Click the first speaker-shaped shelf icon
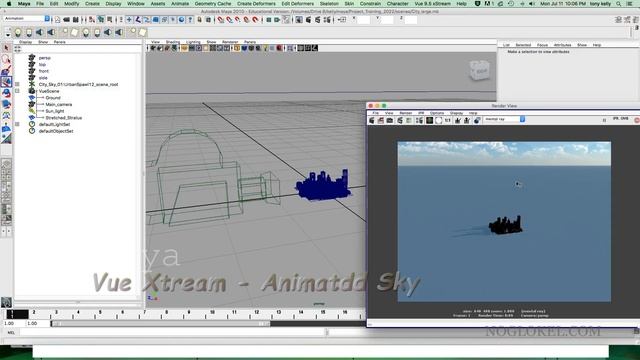The image size is (640, 360). pos(40,32)
